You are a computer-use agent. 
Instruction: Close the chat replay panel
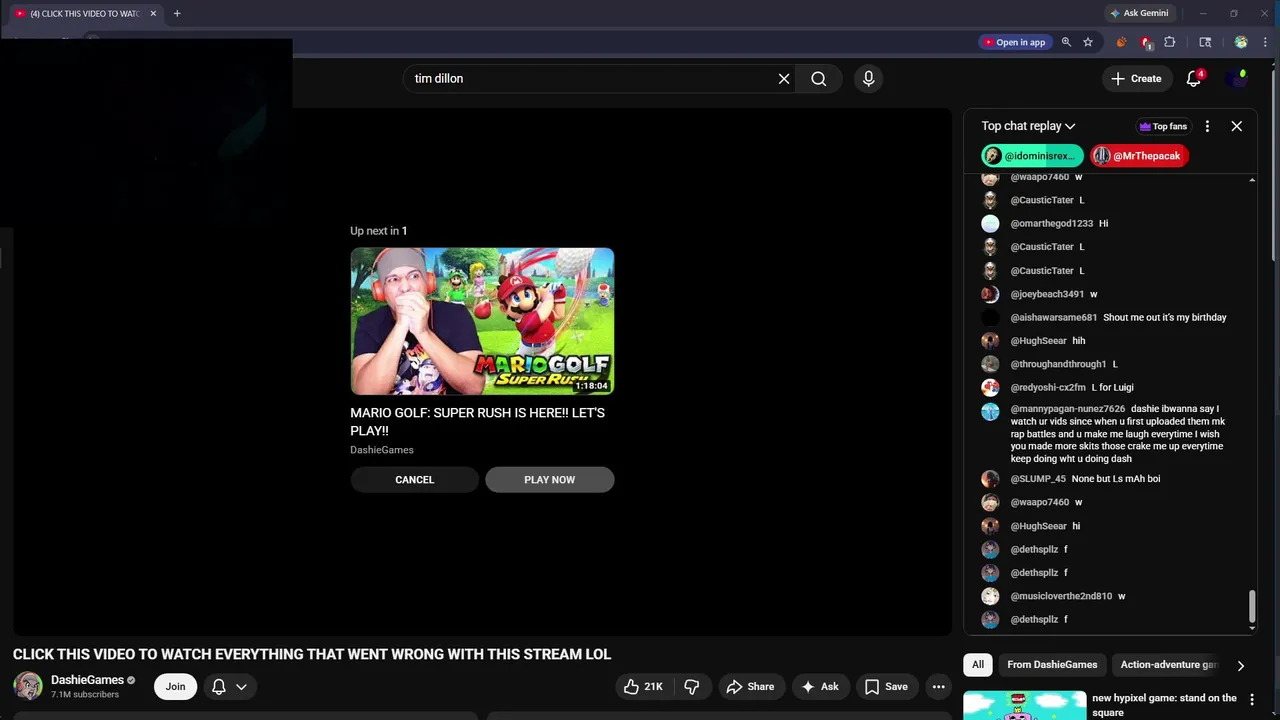1237,126
